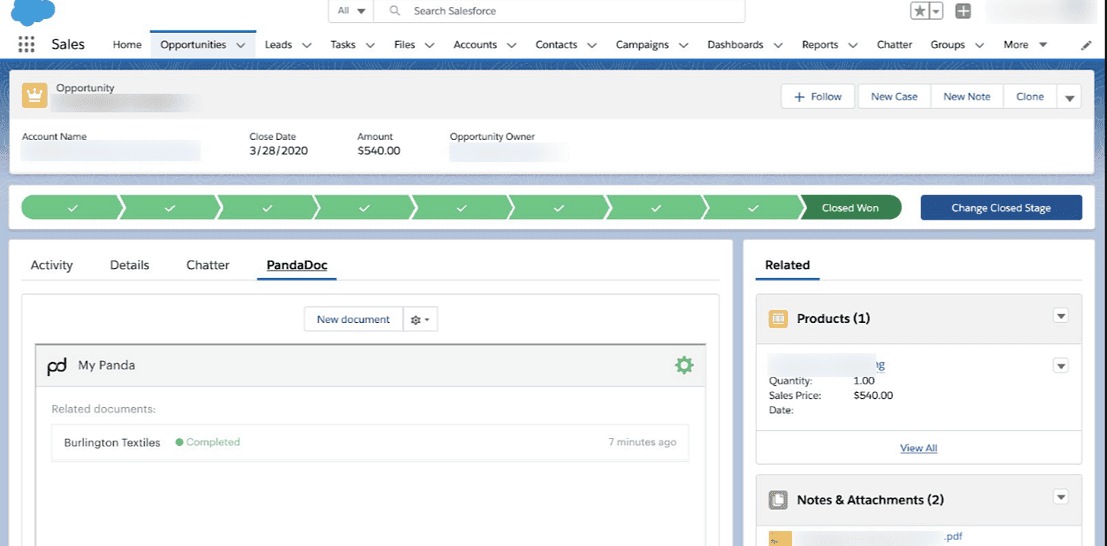Open the Chatter navigation tab
Screen dimensions: 1107x546
tap(894, 44)
